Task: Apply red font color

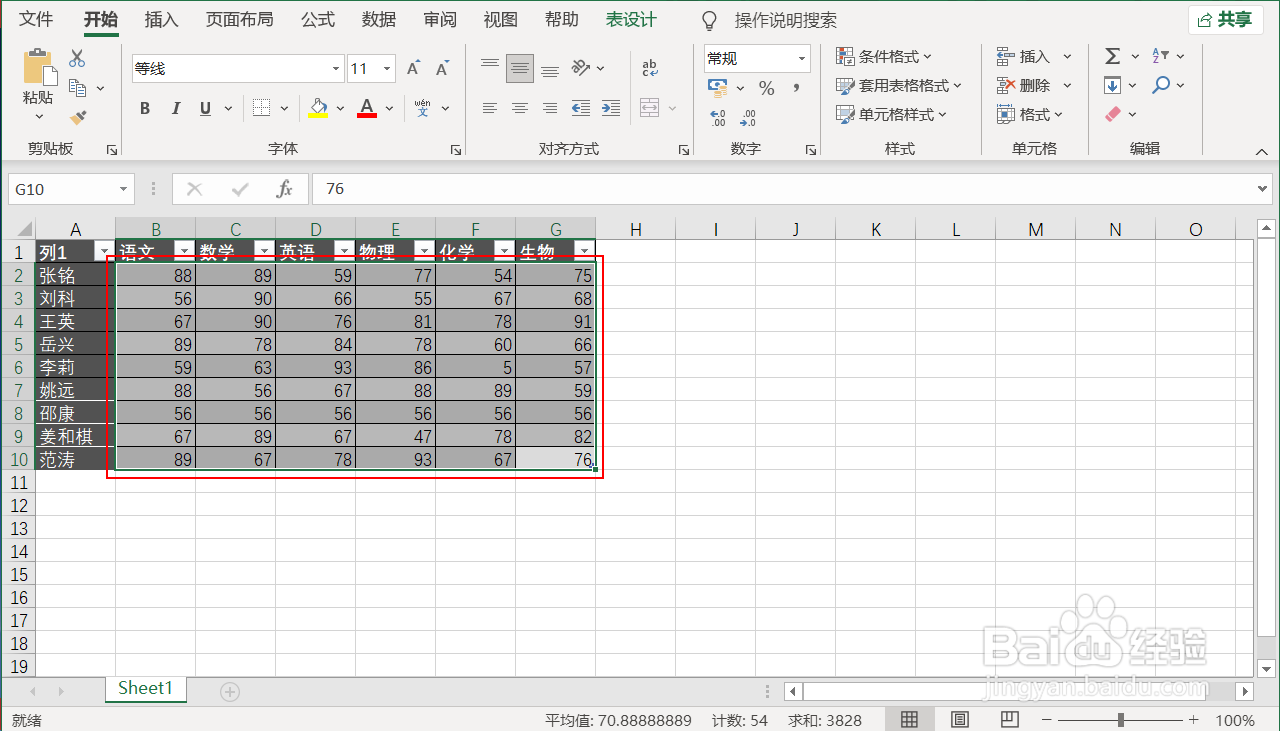Action: (367, 108)
